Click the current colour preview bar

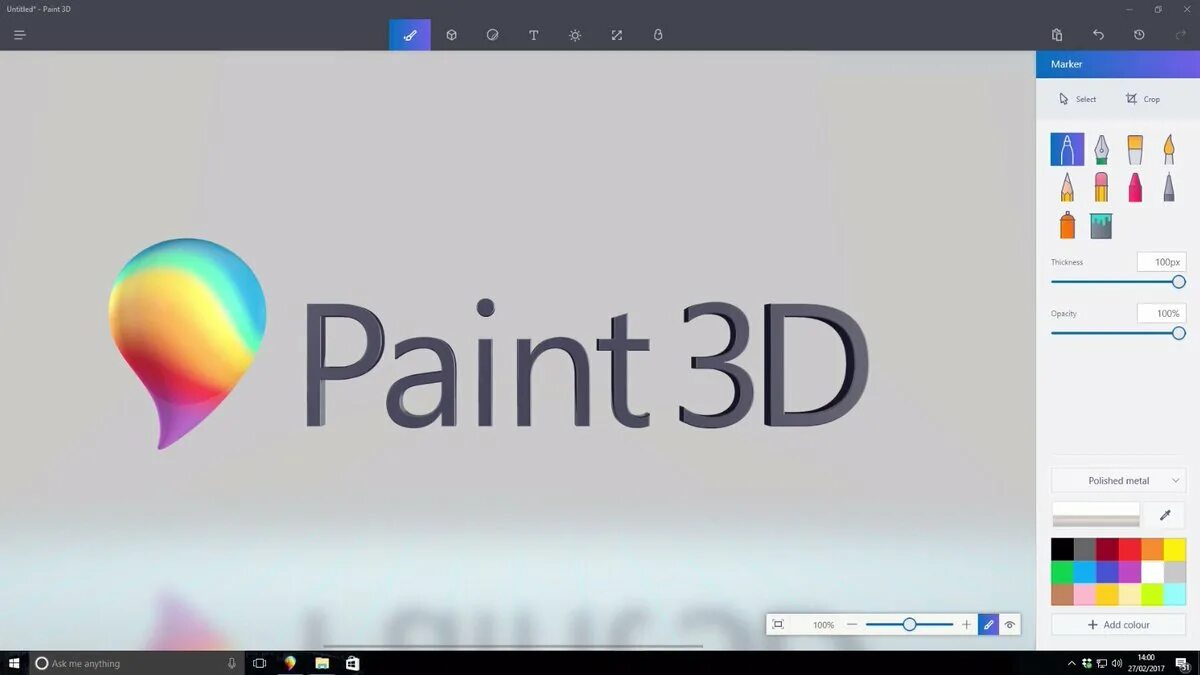point(1096,515)
